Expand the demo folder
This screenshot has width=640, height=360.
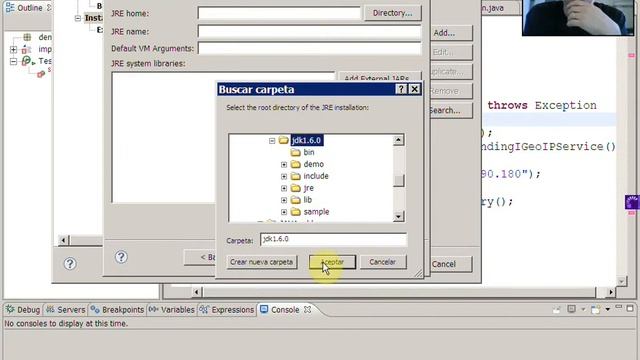tap(284, 164)
